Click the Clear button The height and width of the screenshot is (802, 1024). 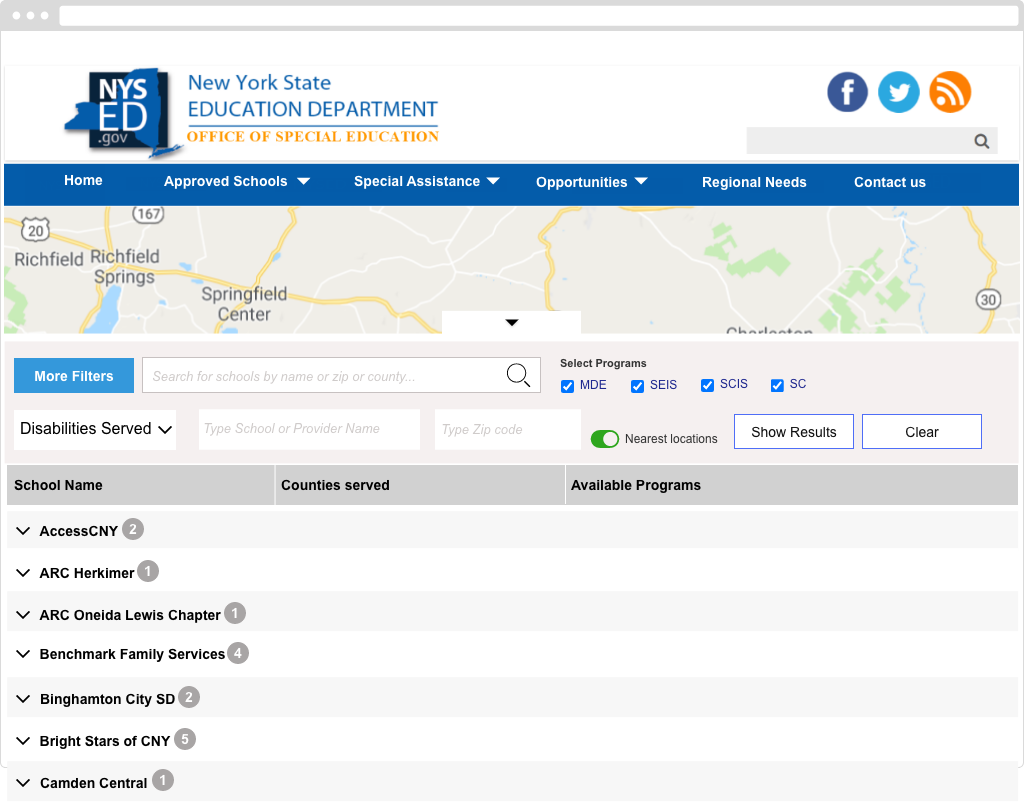click(x=921, y=432)
